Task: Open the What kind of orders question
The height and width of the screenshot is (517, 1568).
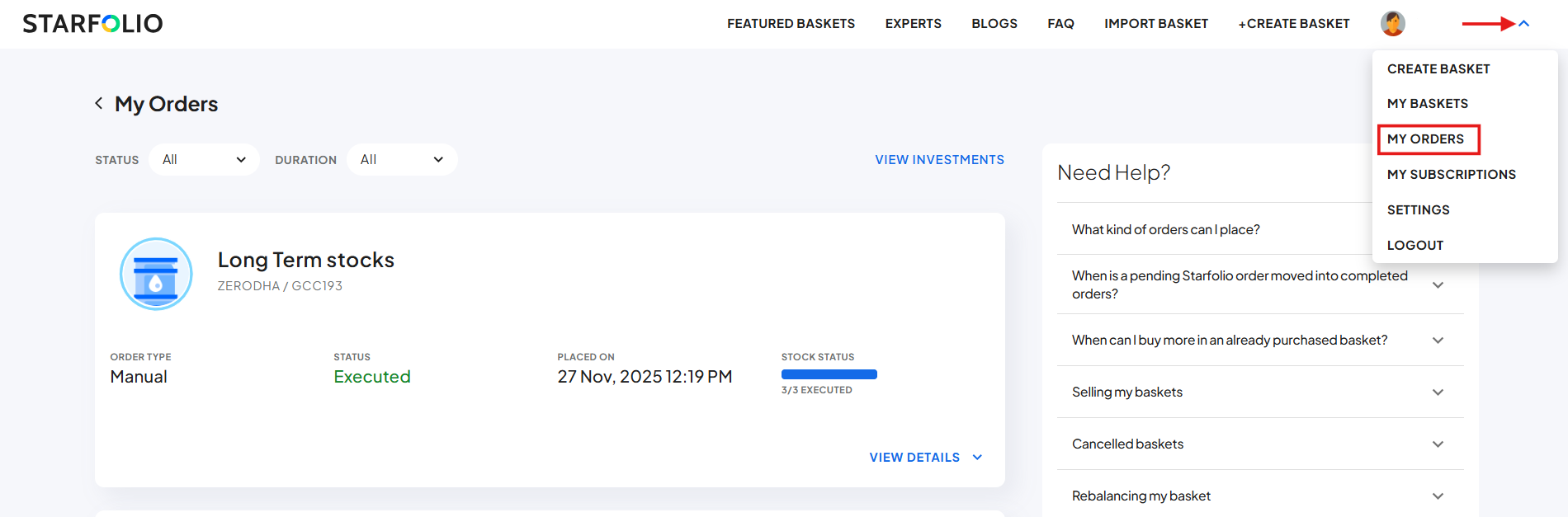Action: [1165, 230]
